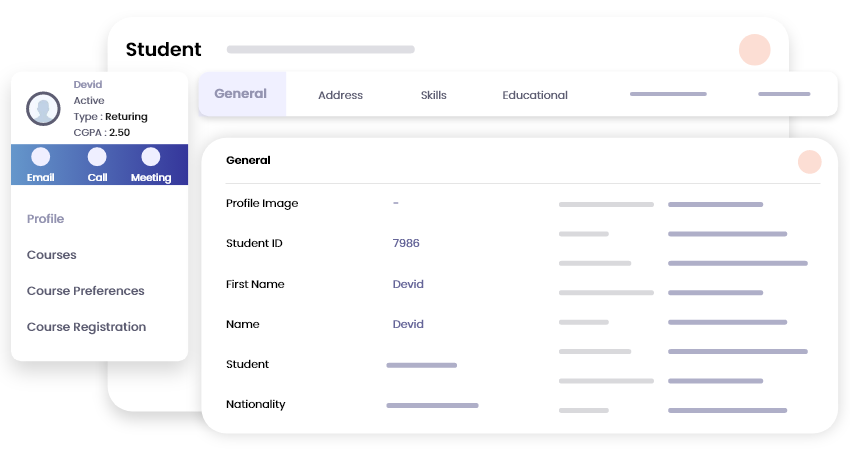Image resolution: width=850 pixels, height=450 pixels.
Task: Switch to the General tab
Action: 241,94
